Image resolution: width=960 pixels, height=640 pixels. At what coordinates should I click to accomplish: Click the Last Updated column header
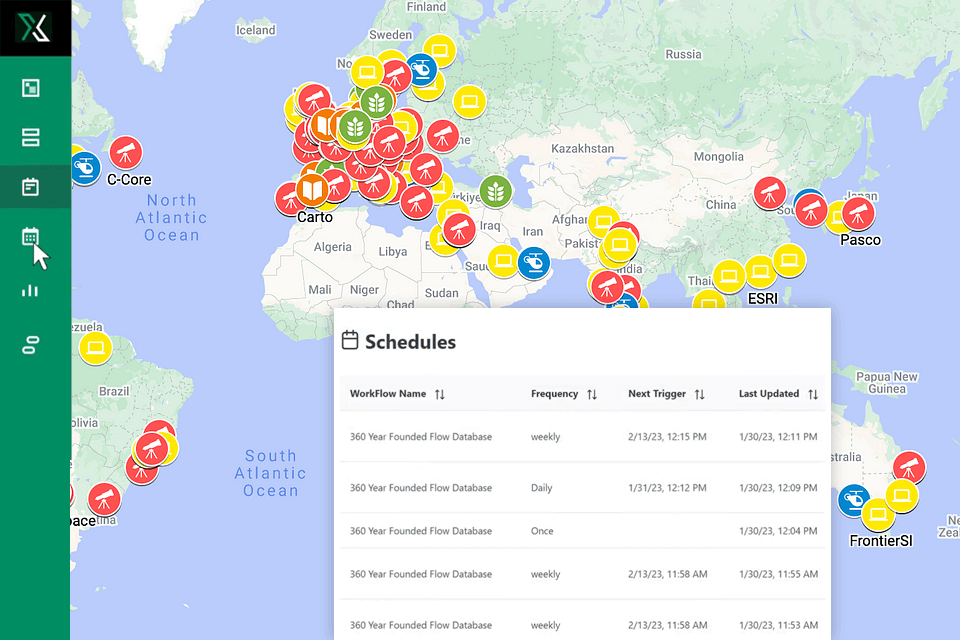point(768,394)
